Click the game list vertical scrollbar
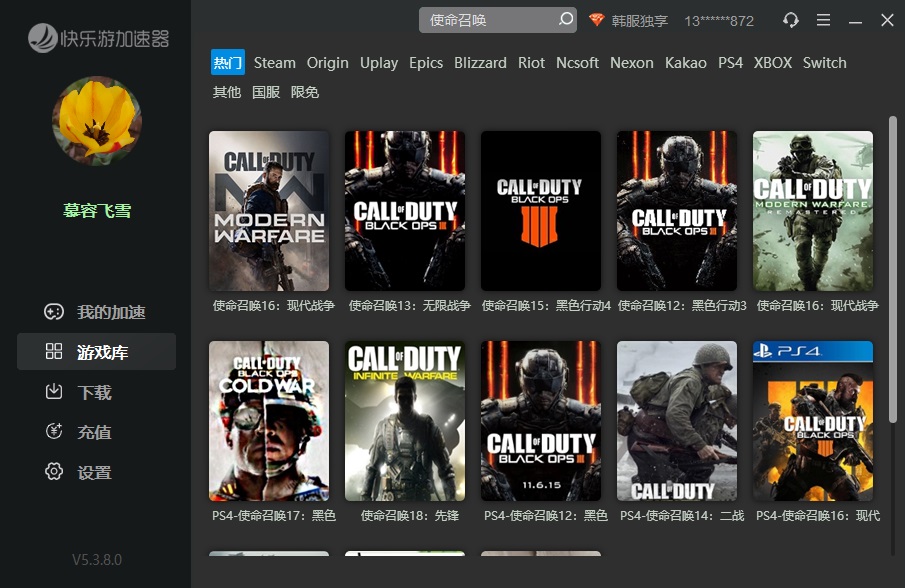Viewport: 905px width, 588px height. pyautogui.click(x=893, y=270)
